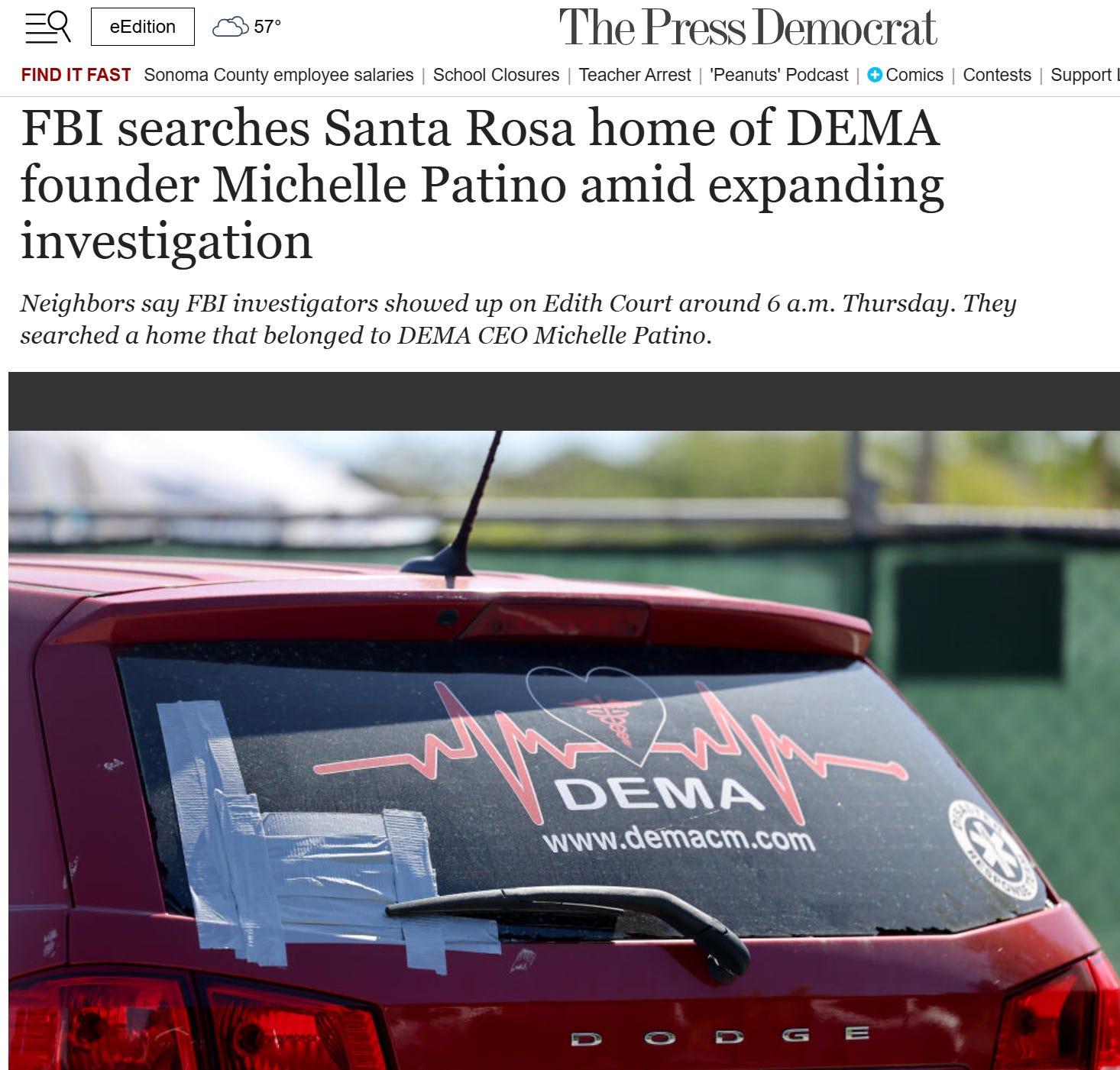Click the dark bar above the photo
Screen dimensions: 1120x1070
[x=564, y=401]
